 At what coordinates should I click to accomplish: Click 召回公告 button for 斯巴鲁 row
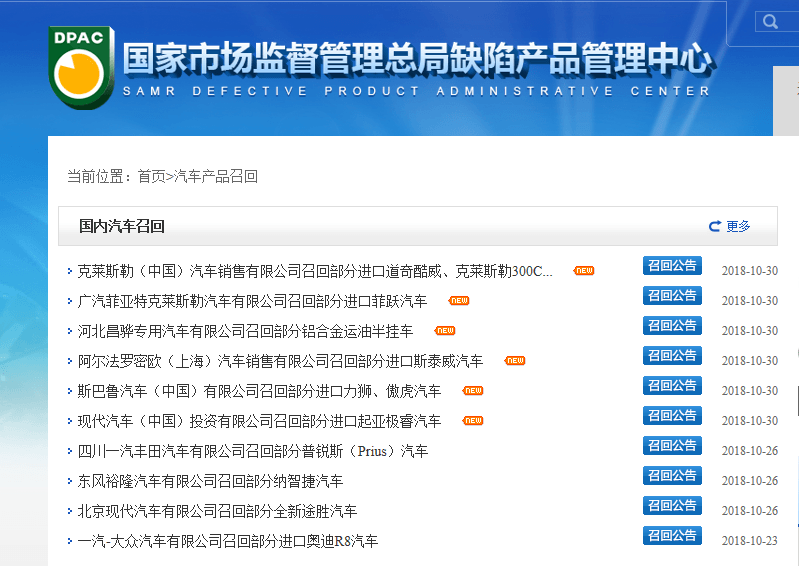pos(672,386)
